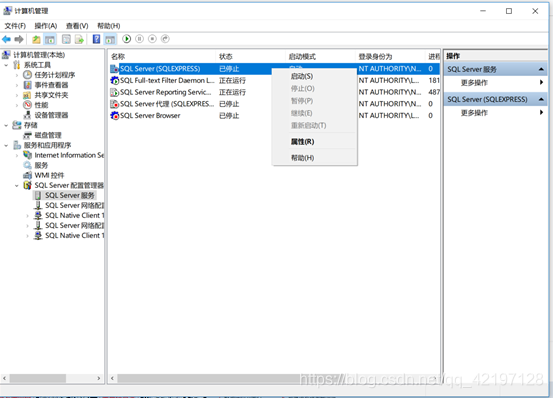Collapse the SQL Server 服务 actions section

click(541, 69)
